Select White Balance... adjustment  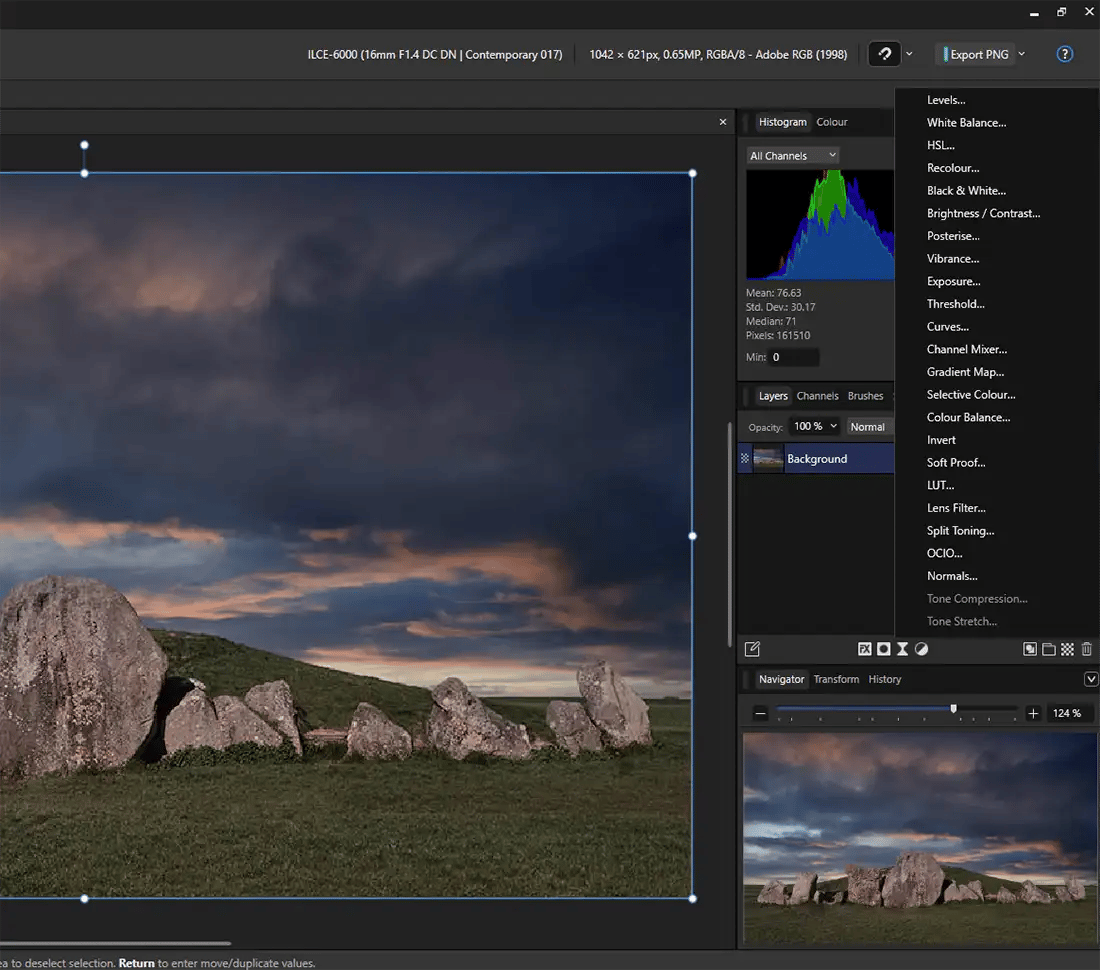tap(966, 123)
